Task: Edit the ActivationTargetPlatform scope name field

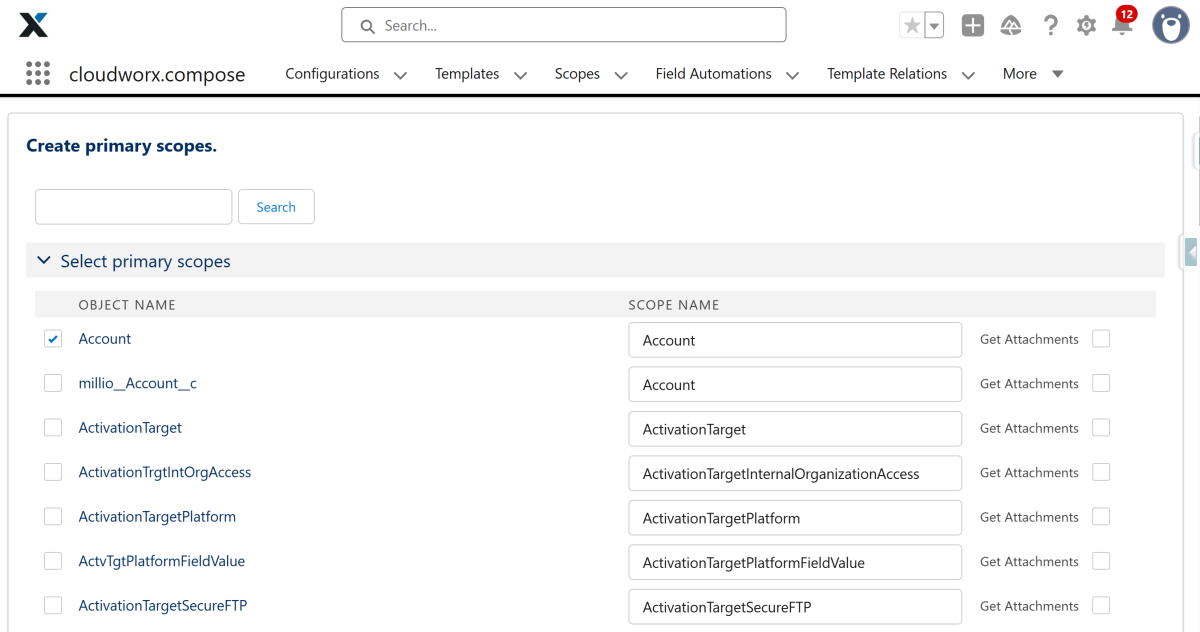Action: 795,518
